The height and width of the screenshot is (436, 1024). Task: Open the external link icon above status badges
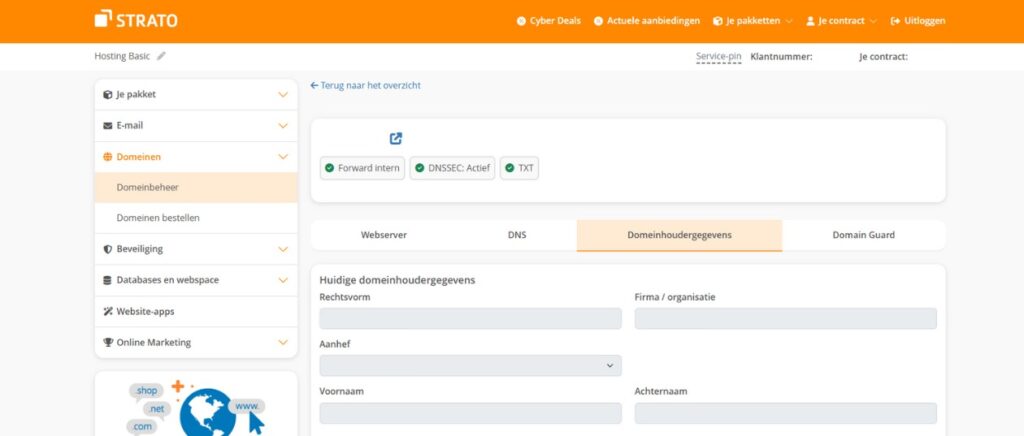396,139
